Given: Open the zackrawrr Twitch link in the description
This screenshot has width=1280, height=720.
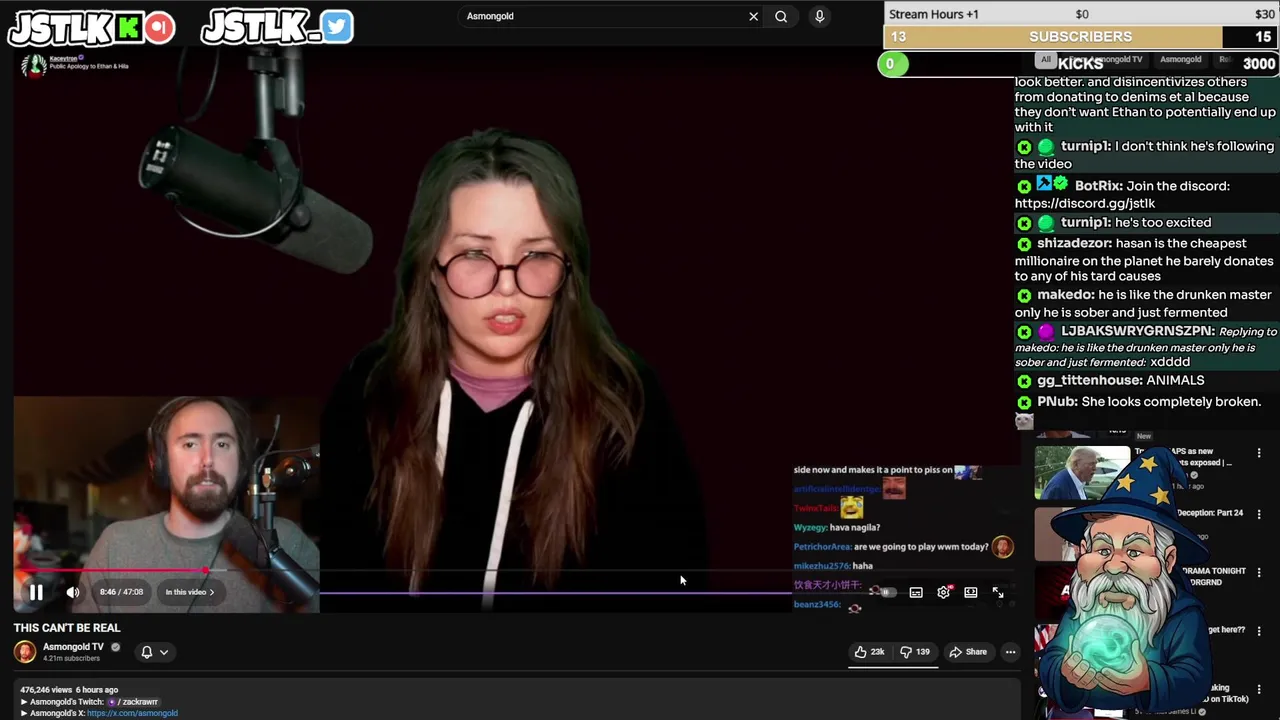Looking at the screenshot, I should (133, 702).
